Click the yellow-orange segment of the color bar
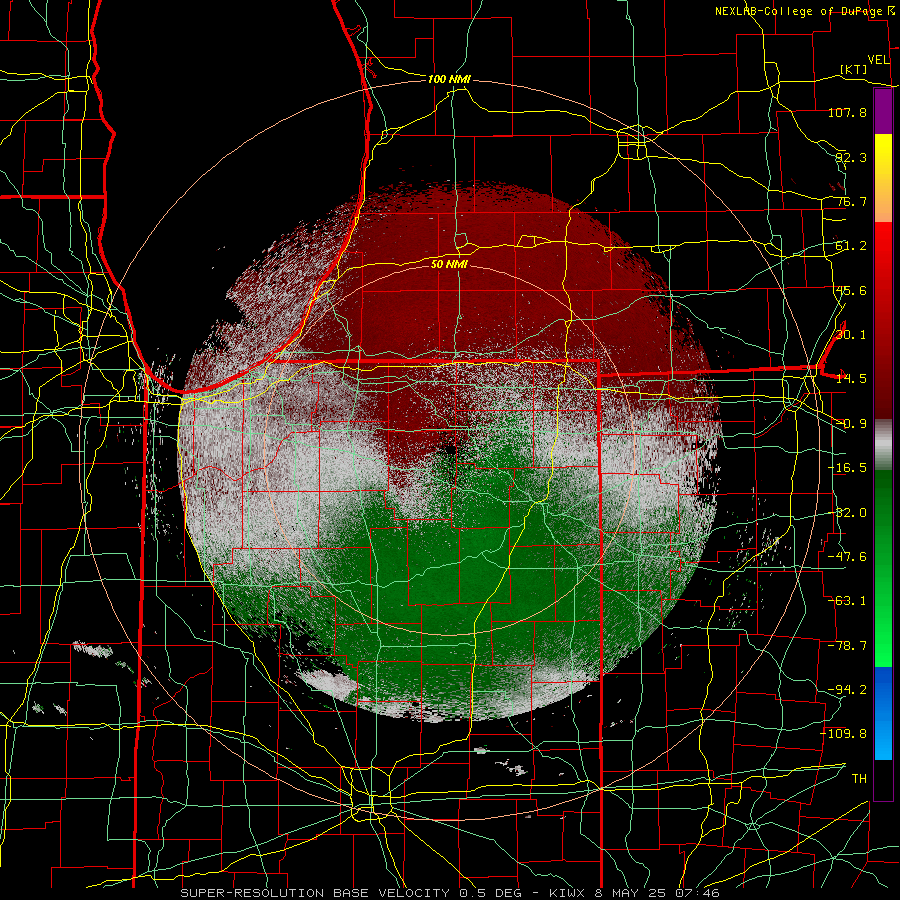 point(883,178)
